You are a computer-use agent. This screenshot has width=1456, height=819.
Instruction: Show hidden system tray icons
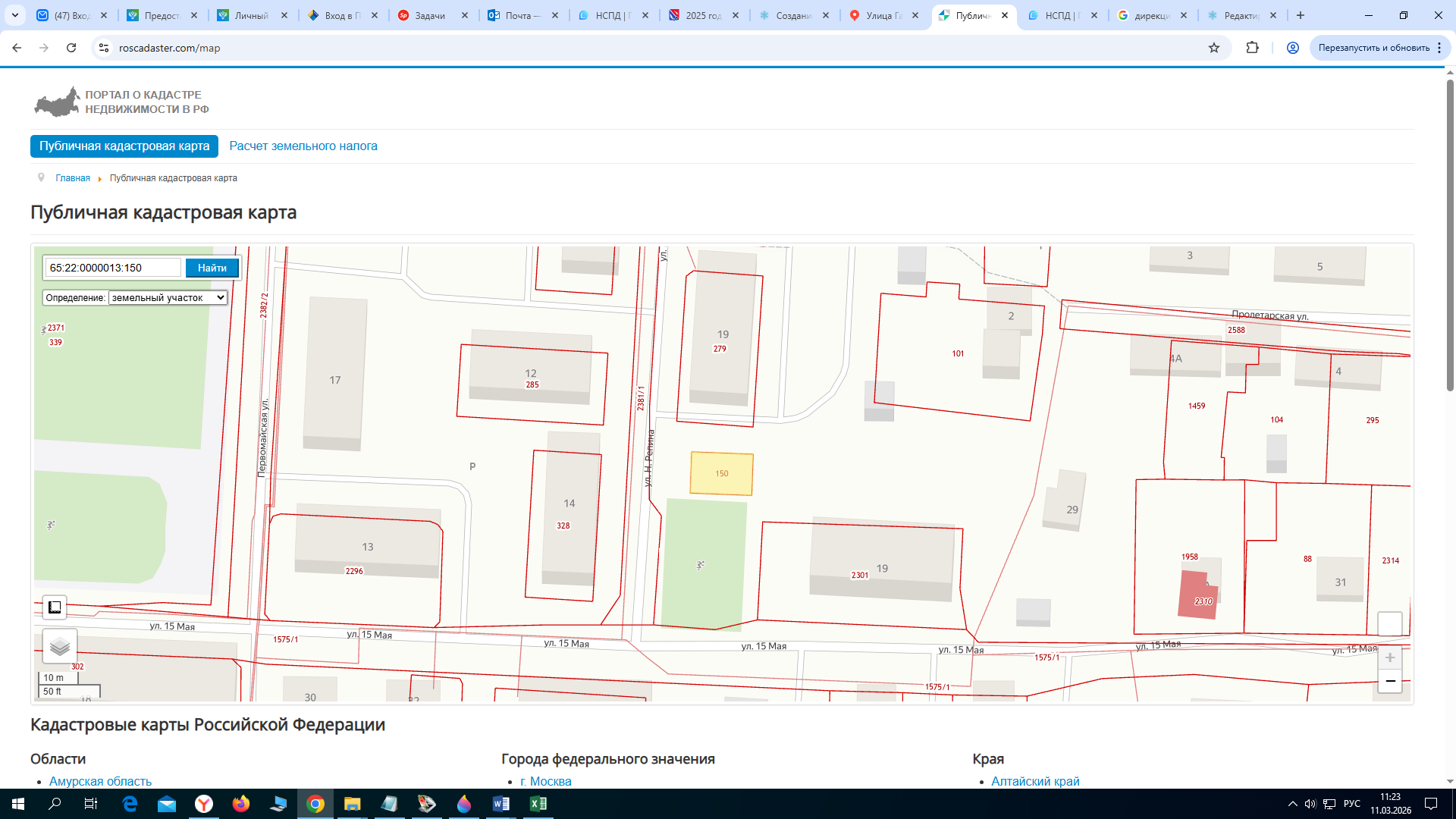1292,804
